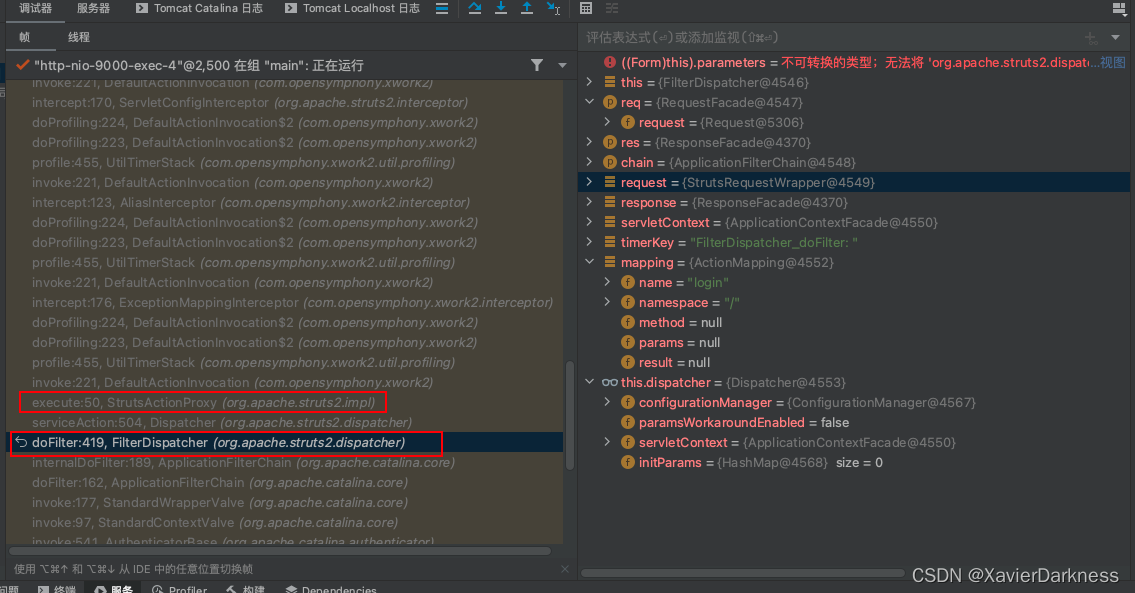Click the Run to Cursor icon

click(554, 9)
